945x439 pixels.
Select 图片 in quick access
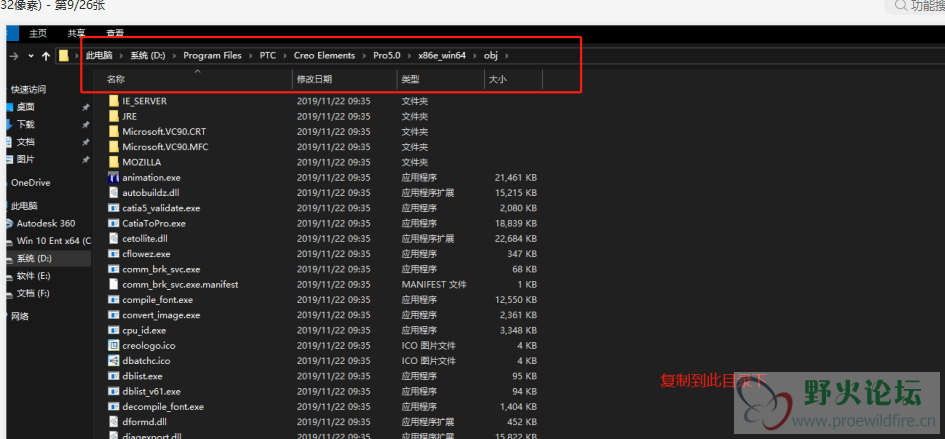tap(25, 159)
